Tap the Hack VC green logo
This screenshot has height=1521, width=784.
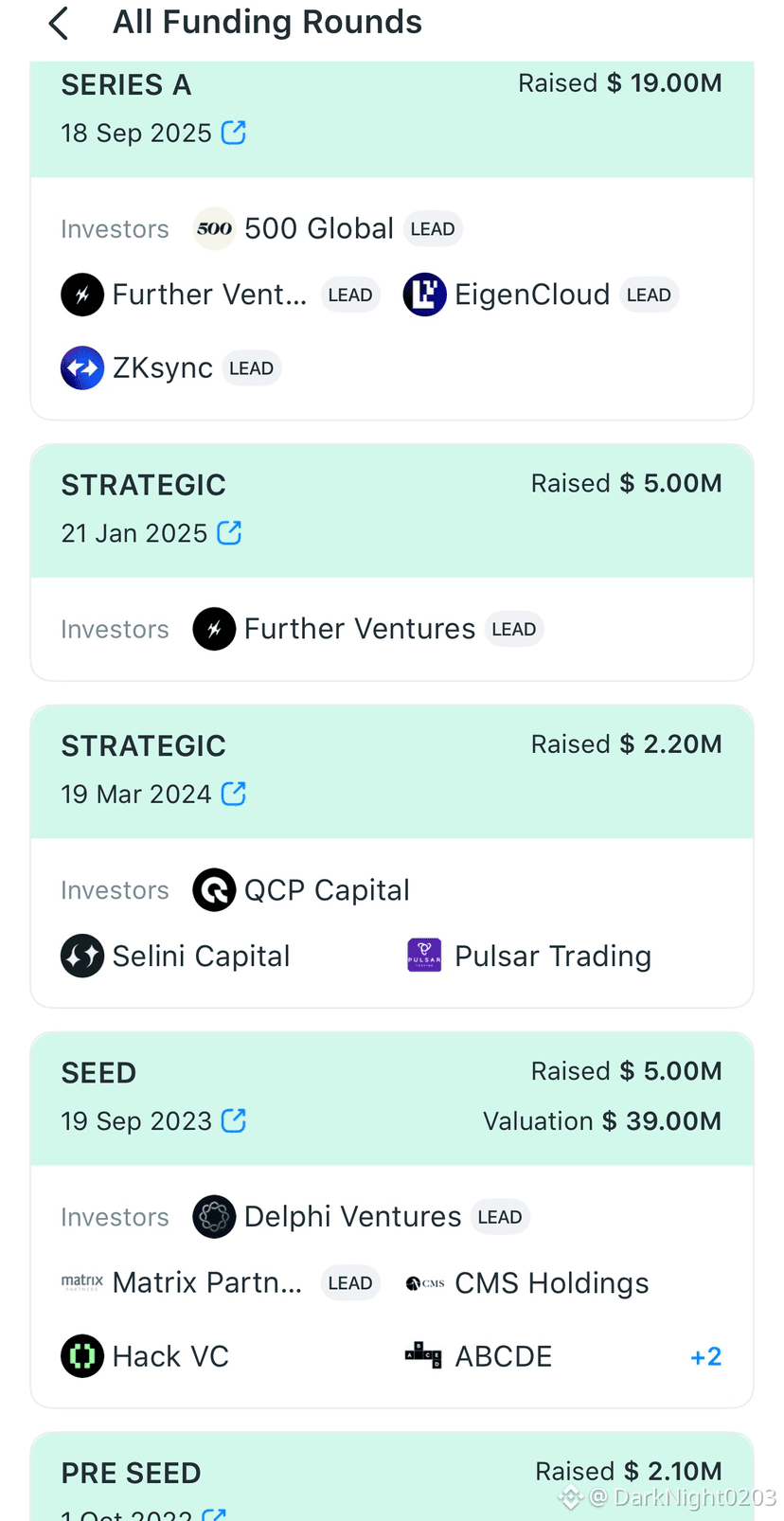click(82, 1356)
